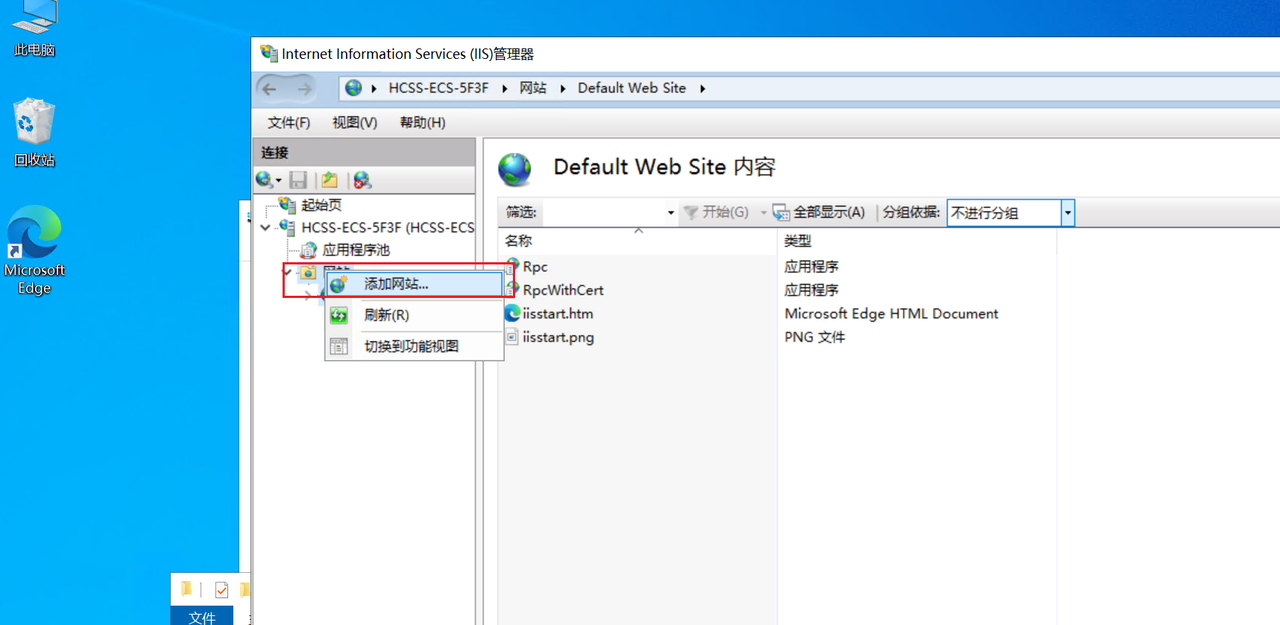Click the save disk icon in 连接 toolbar

click(x=298, y=180)
